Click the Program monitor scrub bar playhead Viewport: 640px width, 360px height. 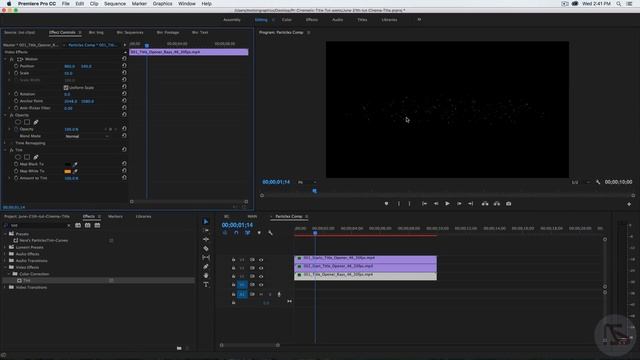click(x=314, y=191)
